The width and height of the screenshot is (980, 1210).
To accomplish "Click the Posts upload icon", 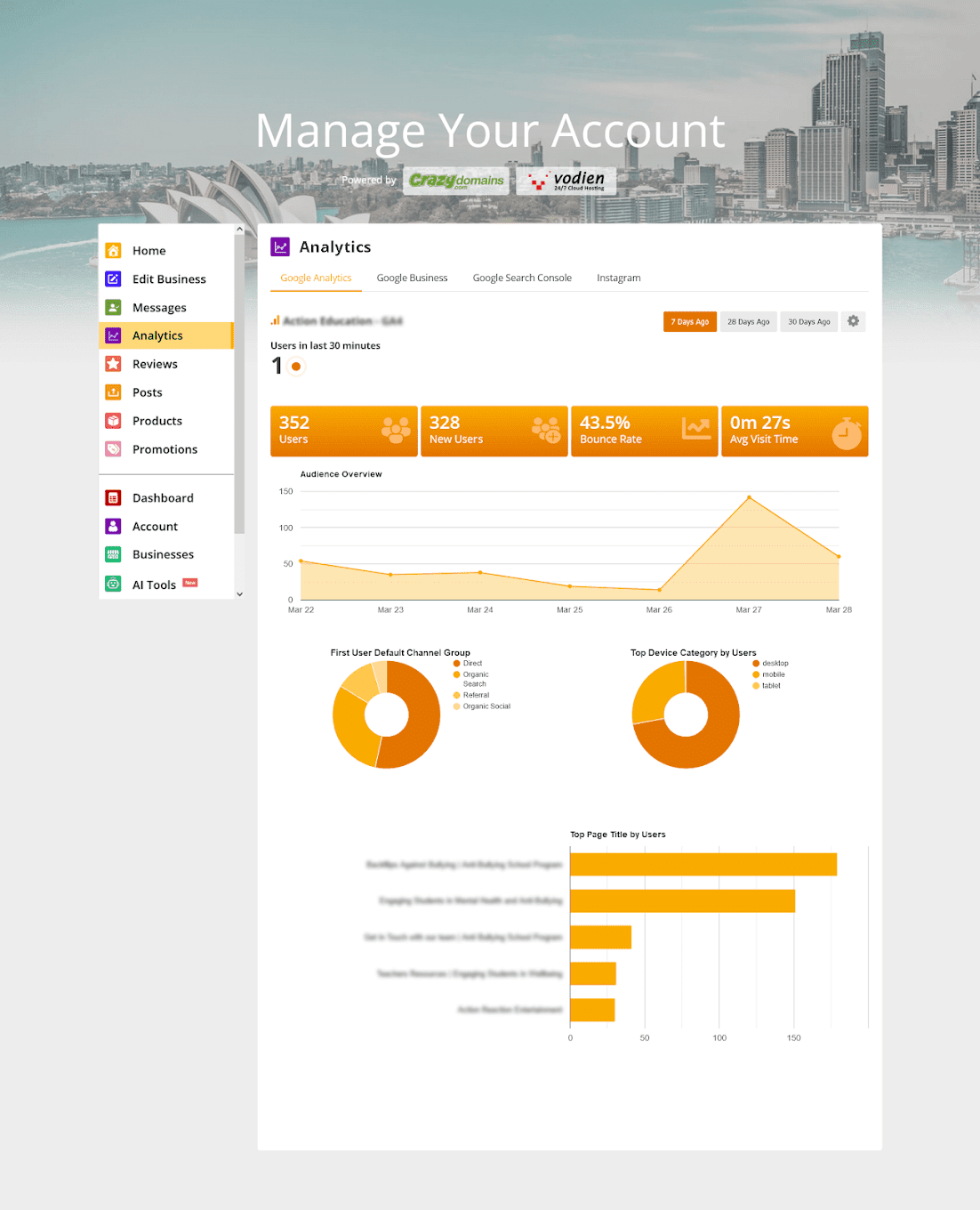I will (x=114, y=392).
